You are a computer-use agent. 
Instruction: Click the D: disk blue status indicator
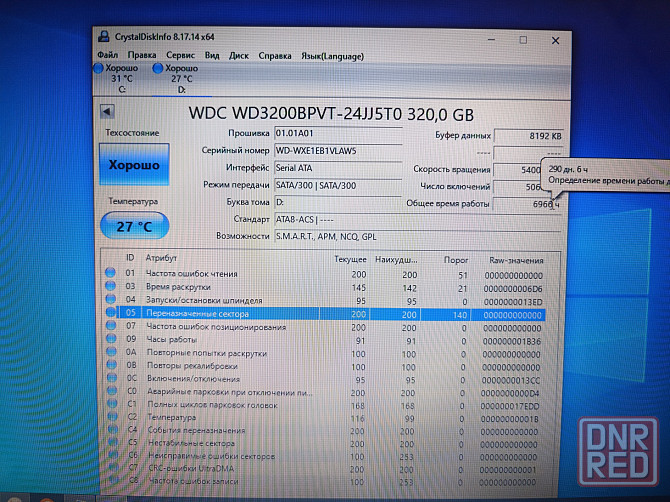158,68
